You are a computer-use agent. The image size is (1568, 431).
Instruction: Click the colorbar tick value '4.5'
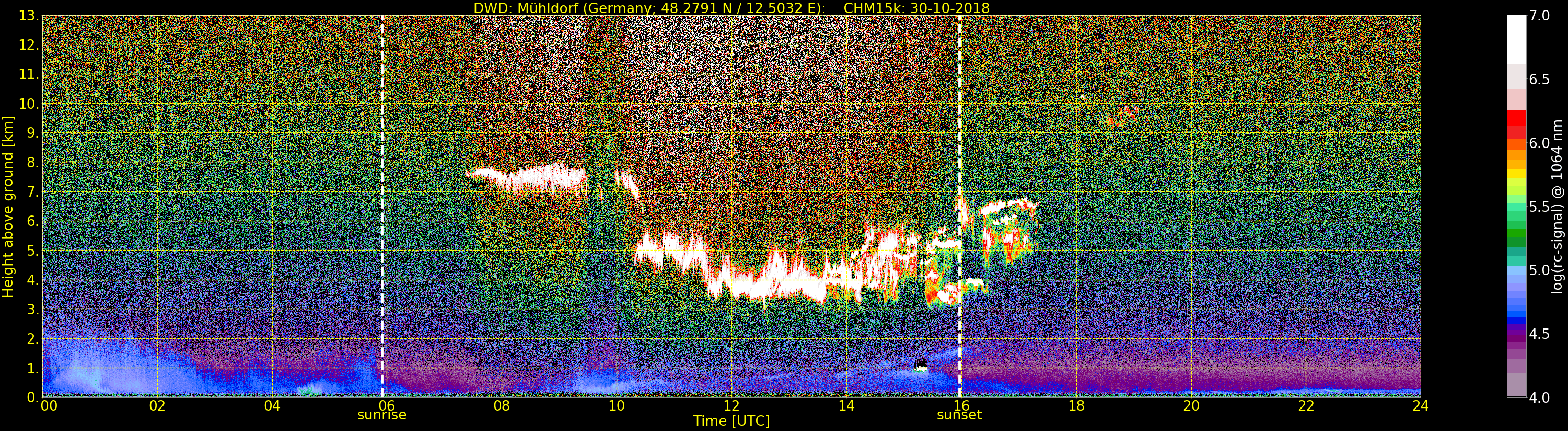[x=1539, y=334]
